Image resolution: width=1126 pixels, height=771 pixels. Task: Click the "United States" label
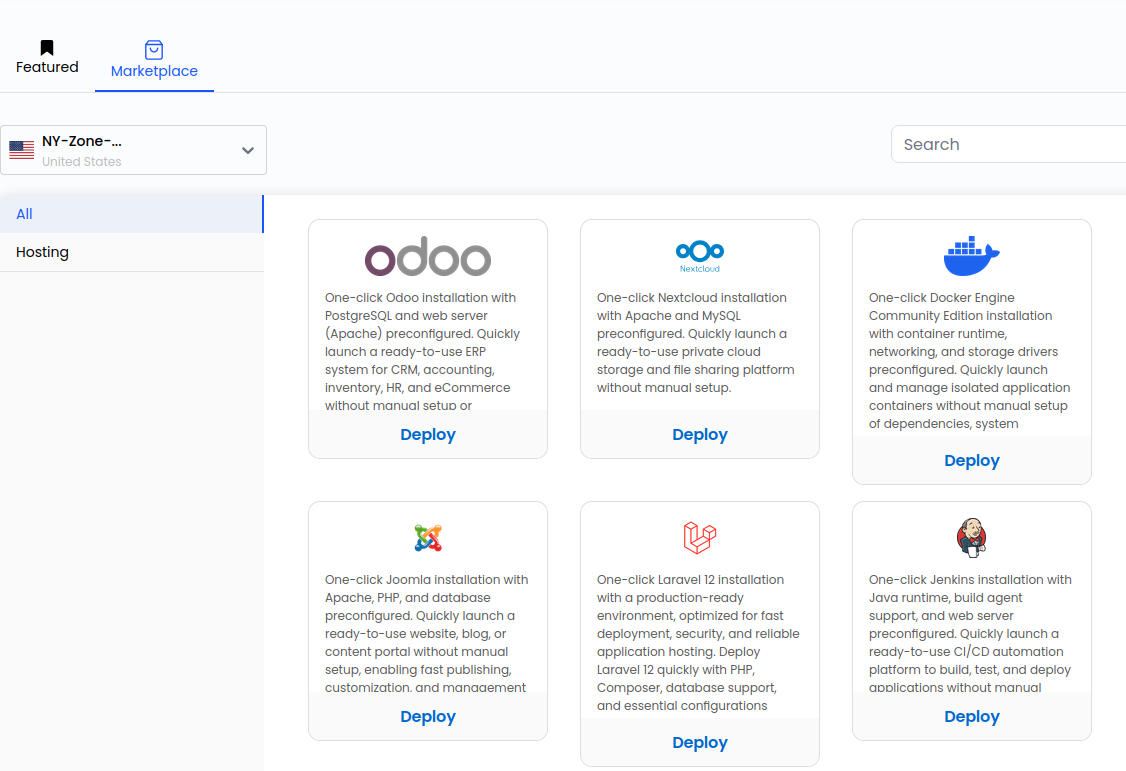click(81, 162)
